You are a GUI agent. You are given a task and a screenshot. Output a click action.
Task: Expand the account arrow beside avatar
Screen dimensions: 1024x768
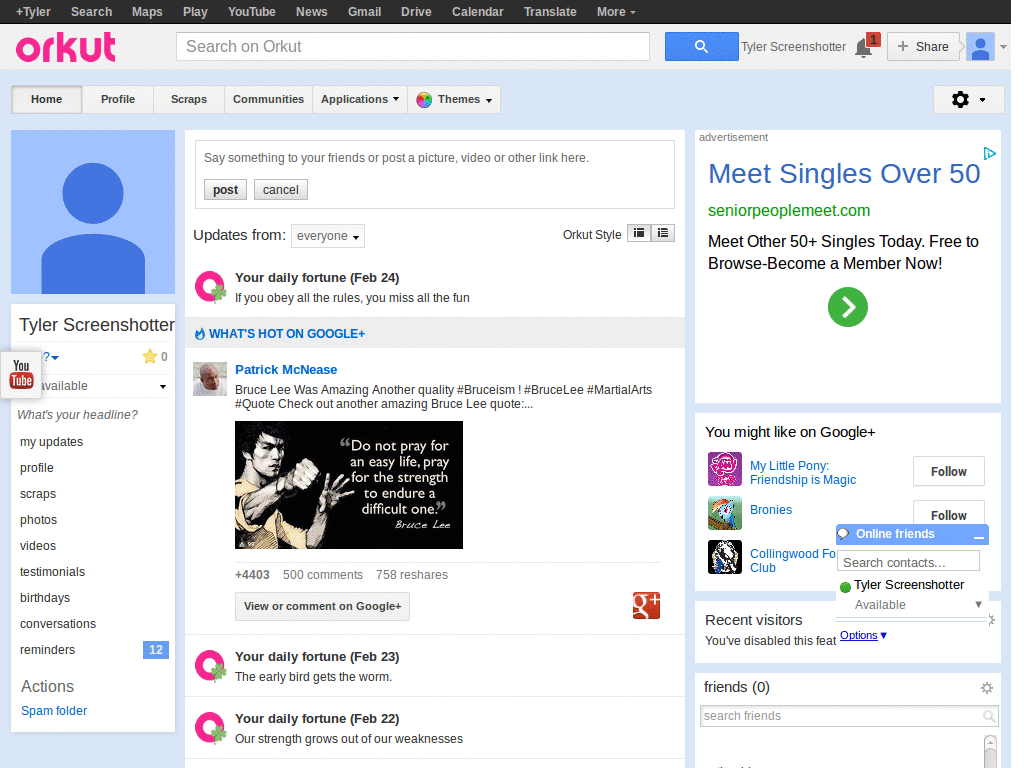pyautogui.click(x=1003, y=47)
